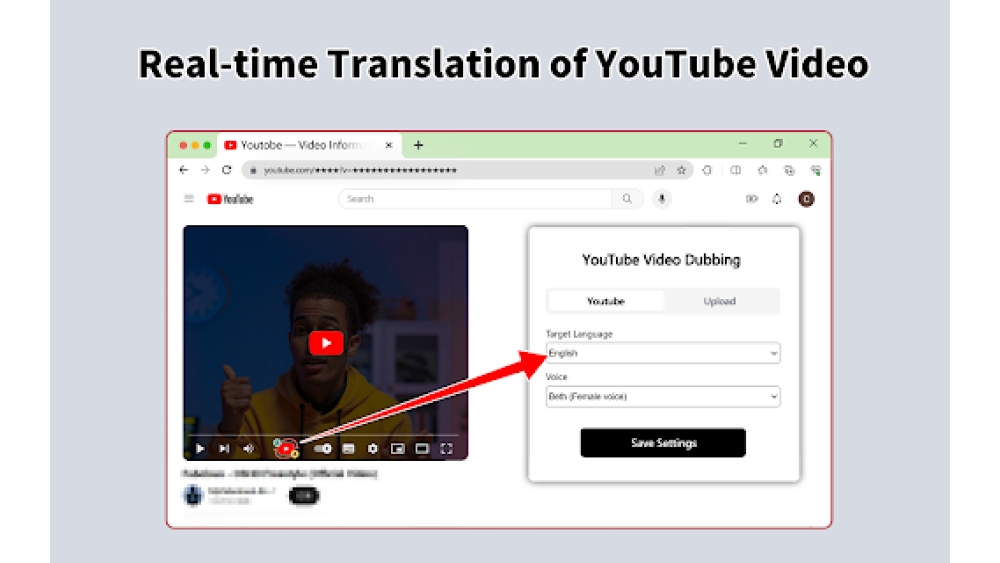The image size is (1000, 563).
Task: Close the Youtobe Video Information tab
Action: click(388, 145)
